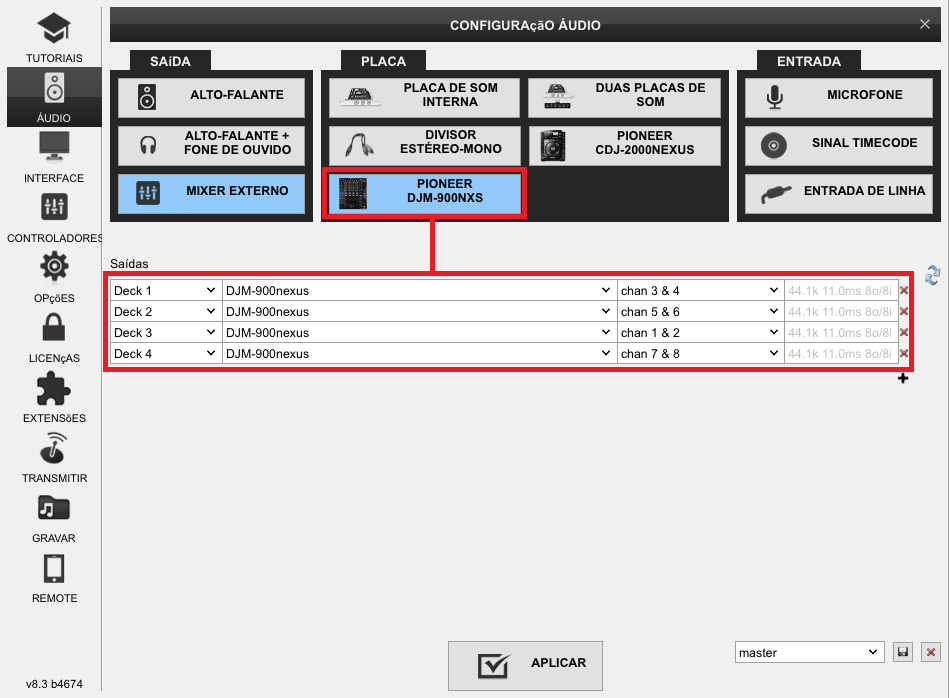The image size is (949, 698).
Task: Enable Microfone input option
Action: [x=838, y=97]
